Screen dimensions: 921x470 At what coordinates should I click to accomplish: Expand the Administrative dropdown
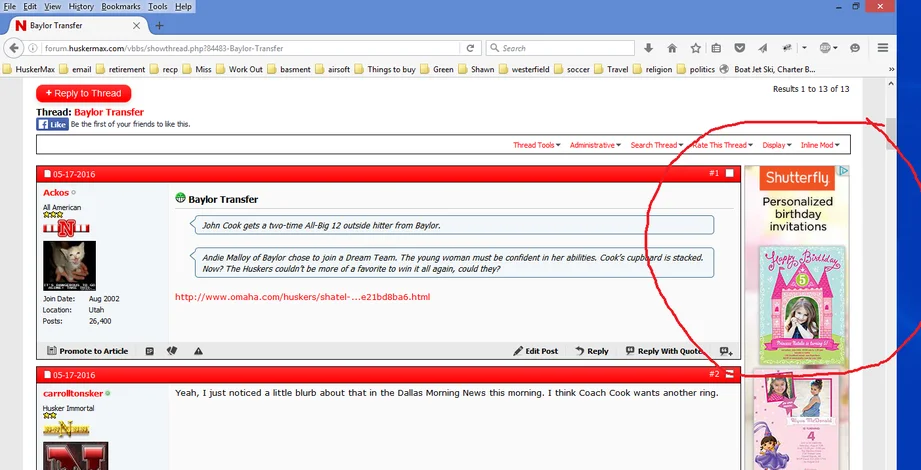tap(595, 145)
